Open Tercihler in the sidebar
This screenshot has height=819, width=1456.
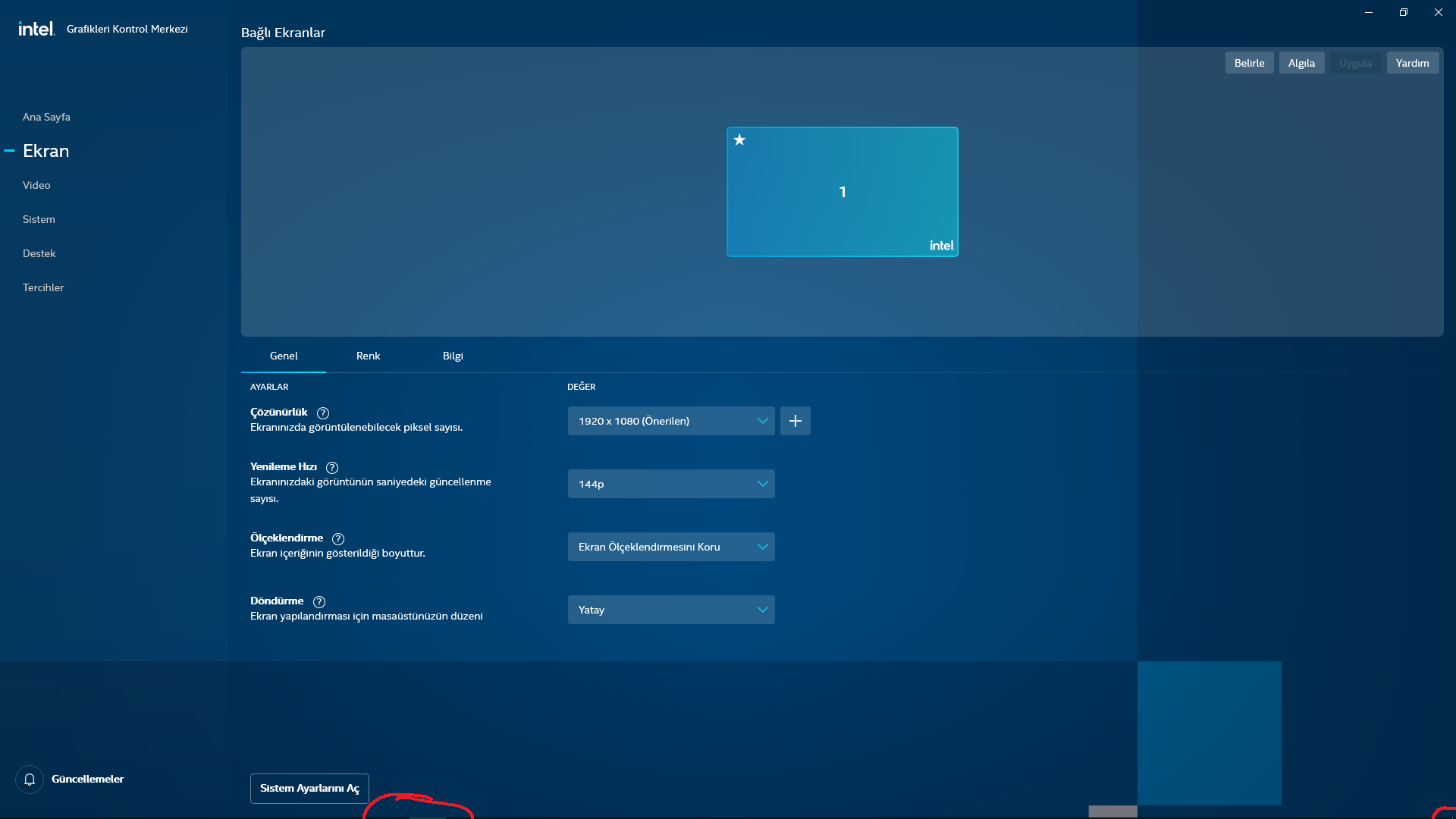pyautogui.click(x=43, y=287)
